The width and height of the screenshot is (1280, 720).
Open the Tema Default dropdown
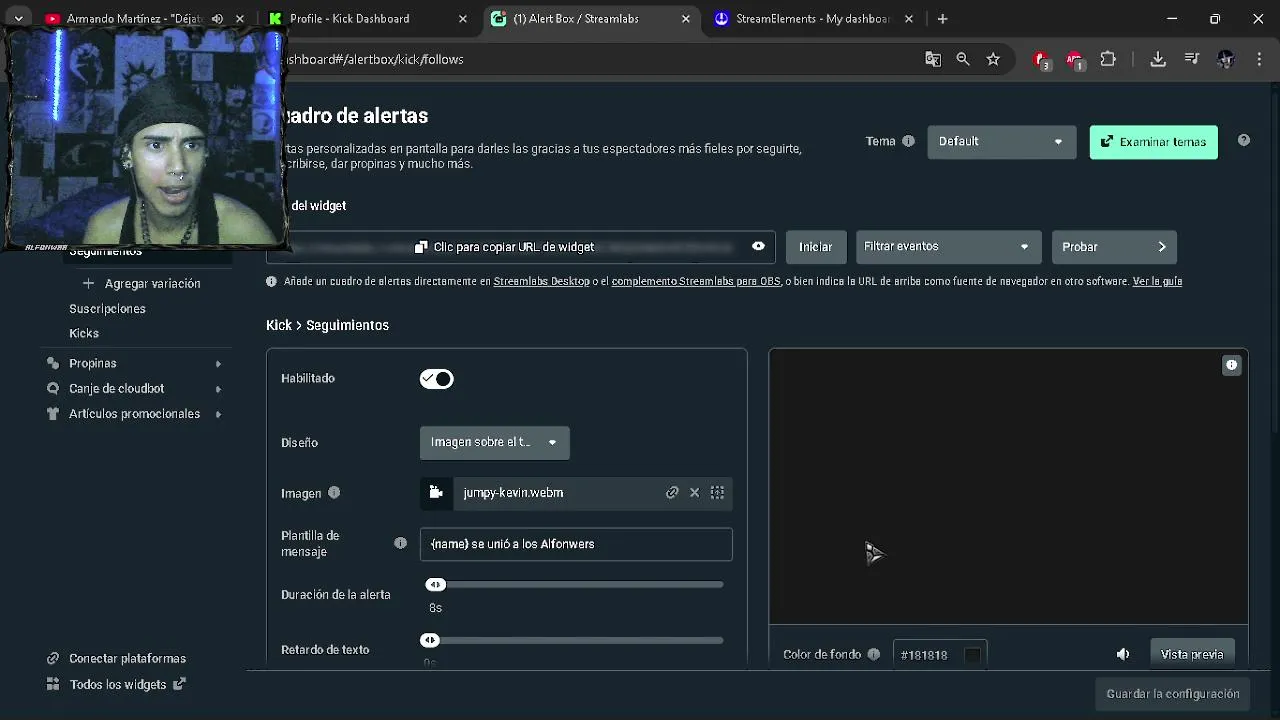1002,141
